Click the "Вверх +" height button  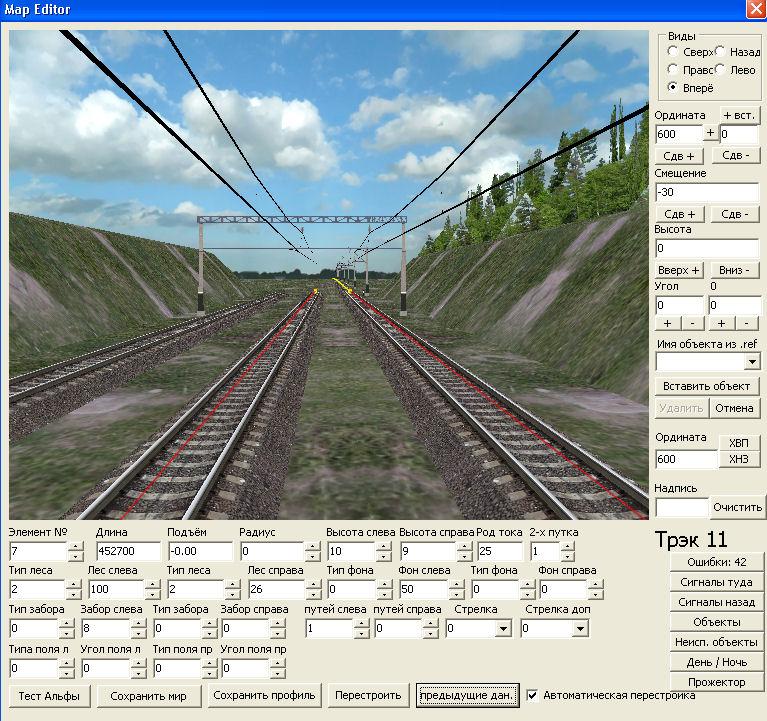pos(680,270)
